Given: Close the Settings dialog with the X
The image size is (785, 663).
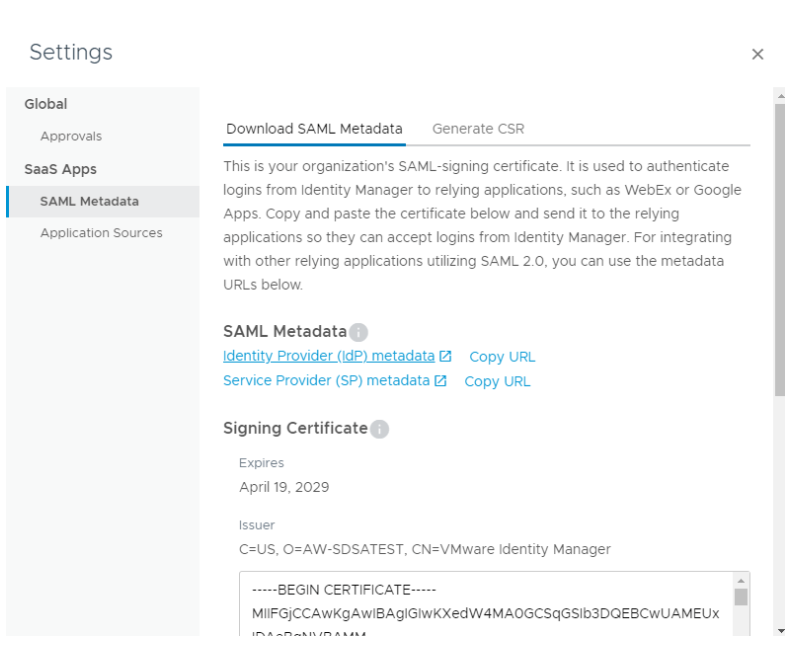Looking at the screenshot, I should click(757, 54).
